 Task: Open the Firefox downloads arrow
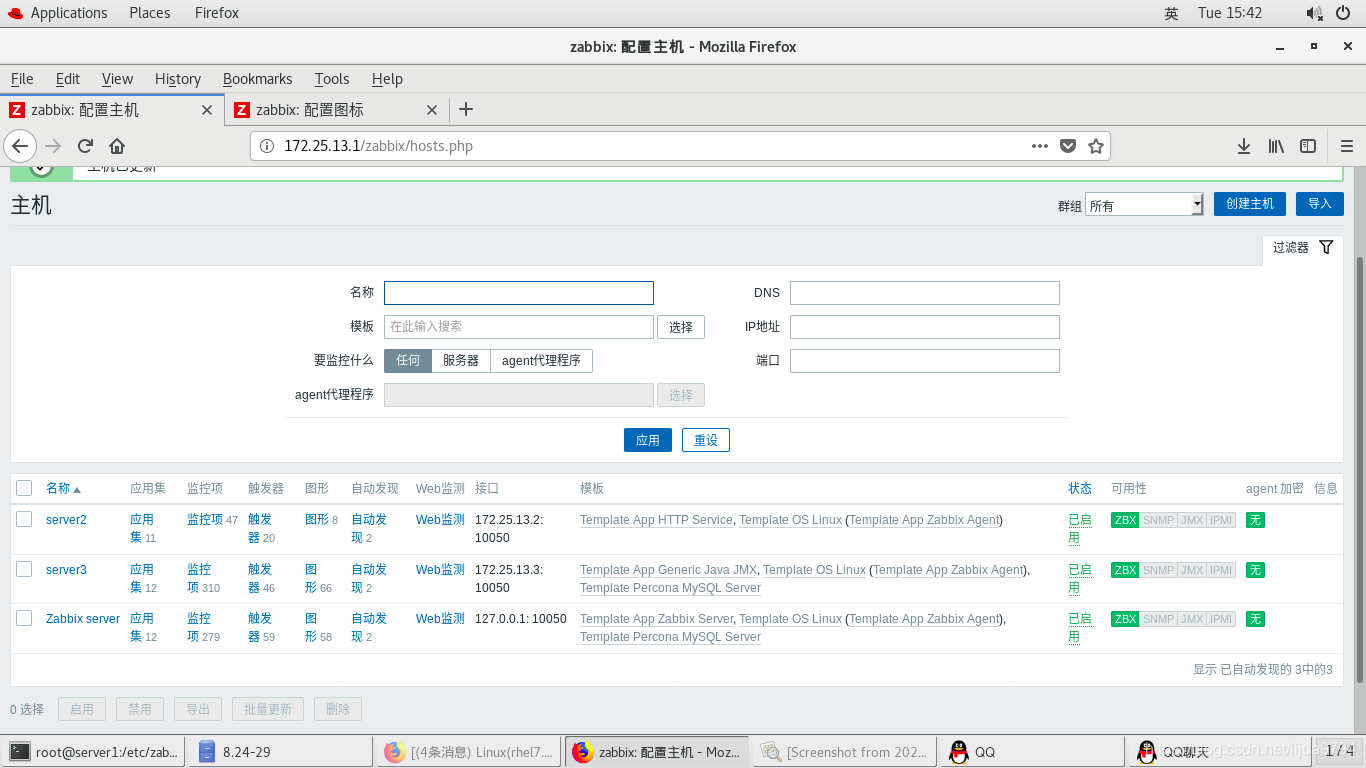(1244, 146)
